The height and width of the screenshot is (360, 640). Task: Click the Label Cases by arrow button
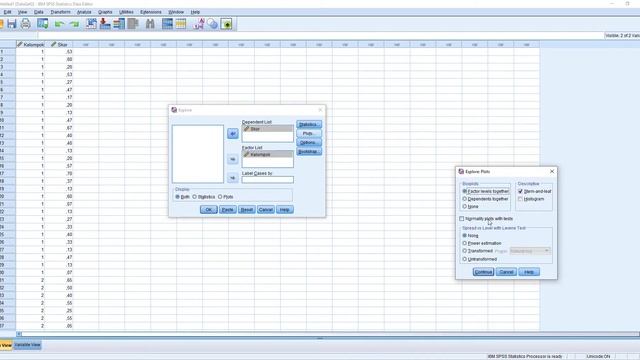coord(233,178)
